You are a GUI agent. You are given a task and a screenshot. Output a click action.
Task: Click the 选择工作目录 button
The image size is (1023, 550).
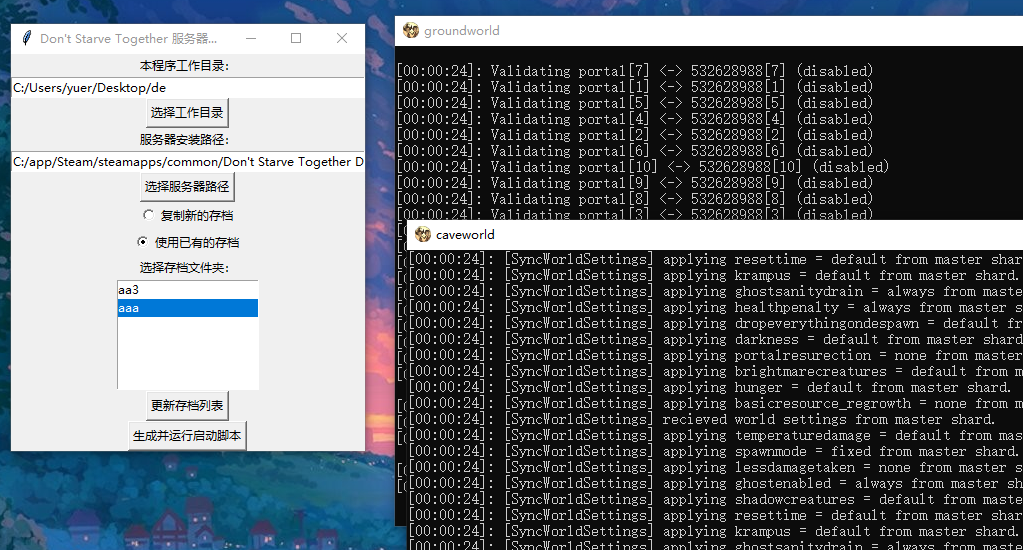pos(187,113)
